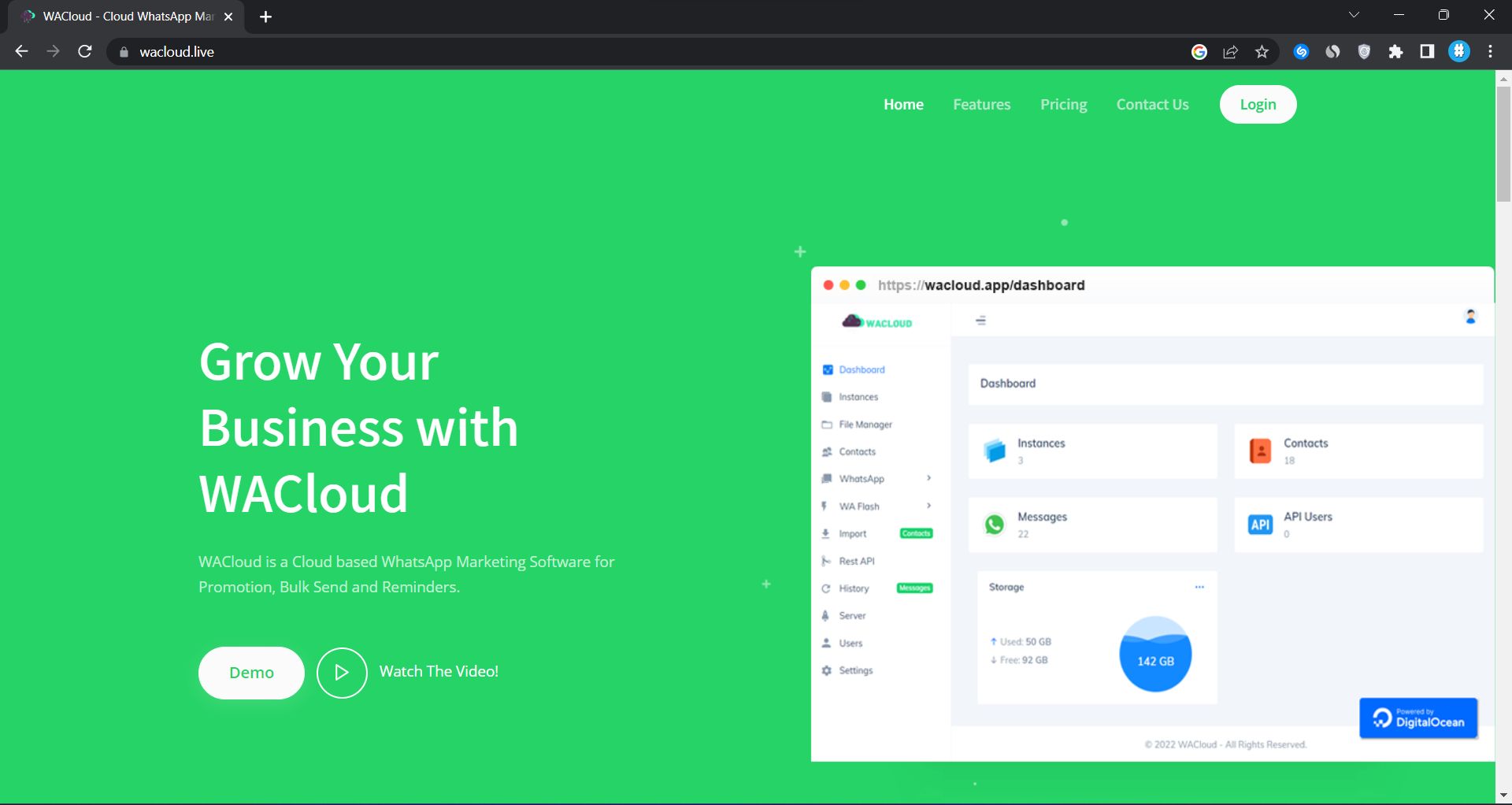Click the scrollbar up arrow

pos(1503,78)
